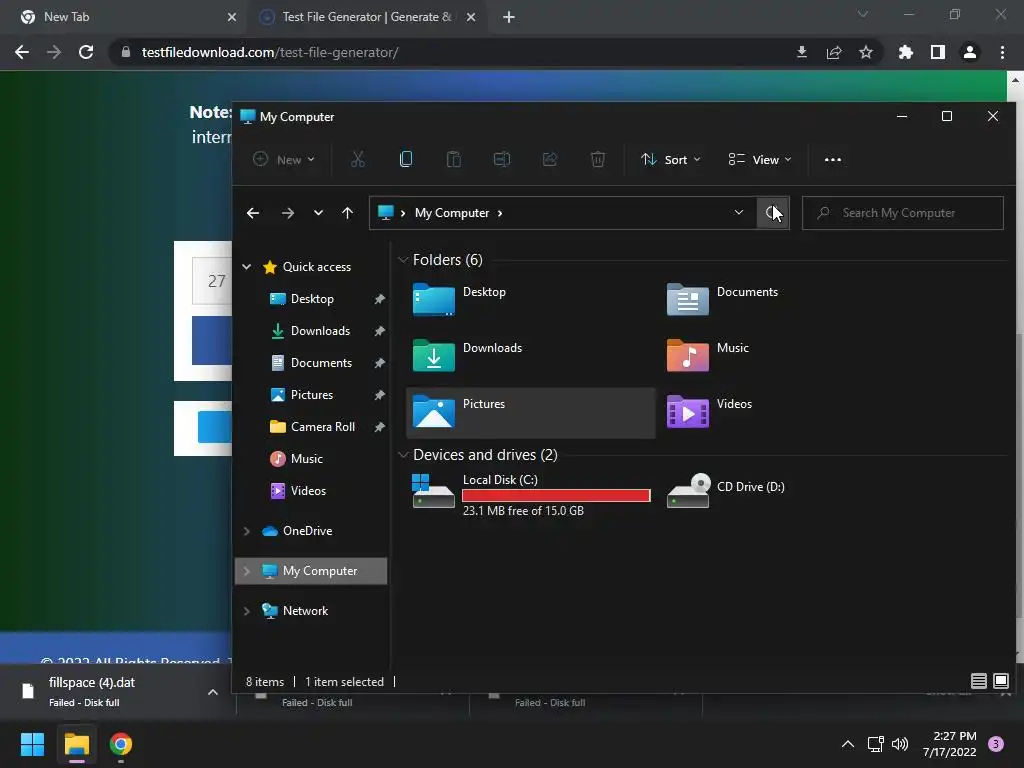Open the View dropdown menu
The width and height of the screenshot is (1024, 768).
[760, 159]
